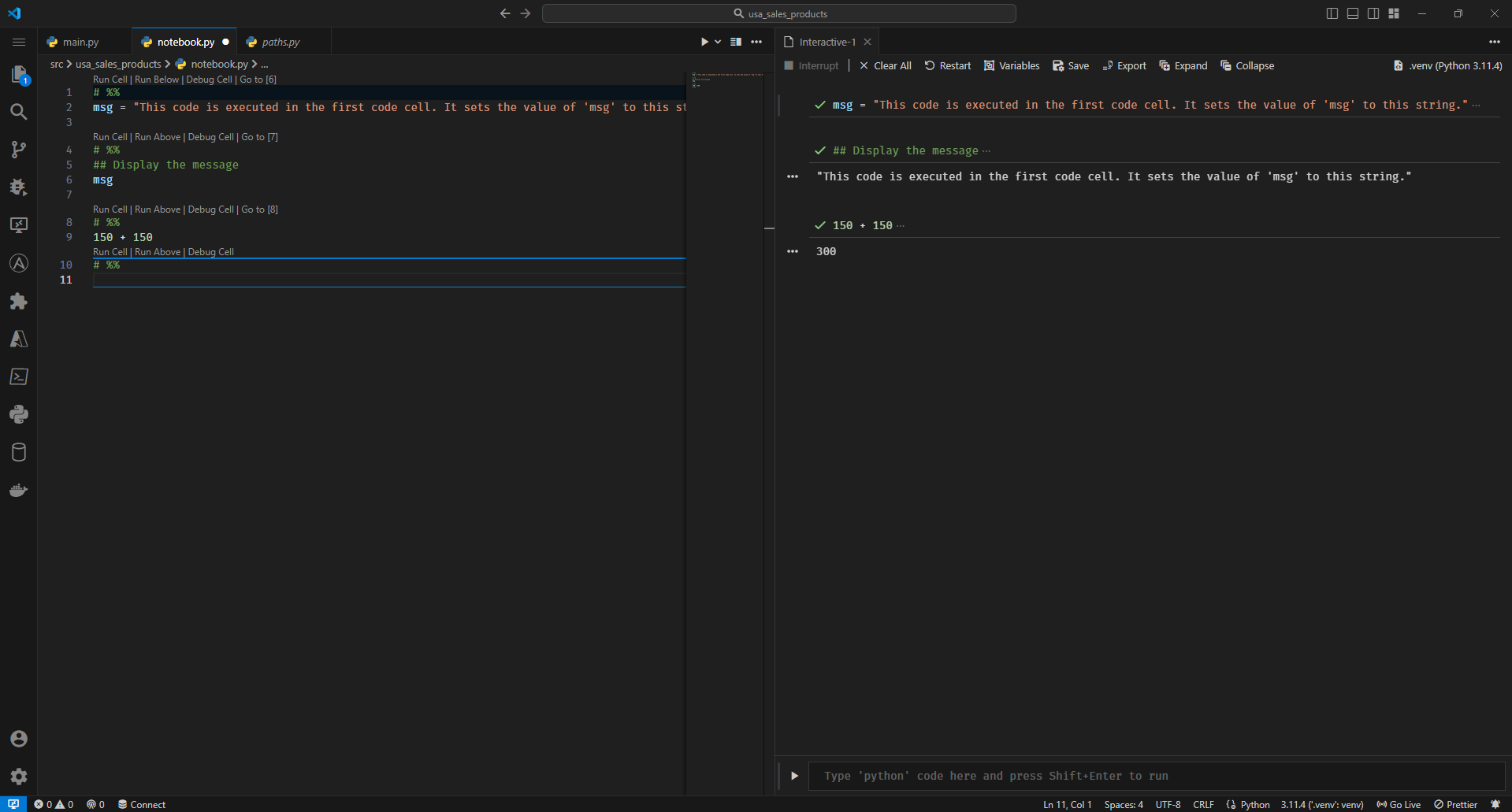Save the interactive session
The width and height of the screenshot is (1512, 812).
(x=1071, y=65)
